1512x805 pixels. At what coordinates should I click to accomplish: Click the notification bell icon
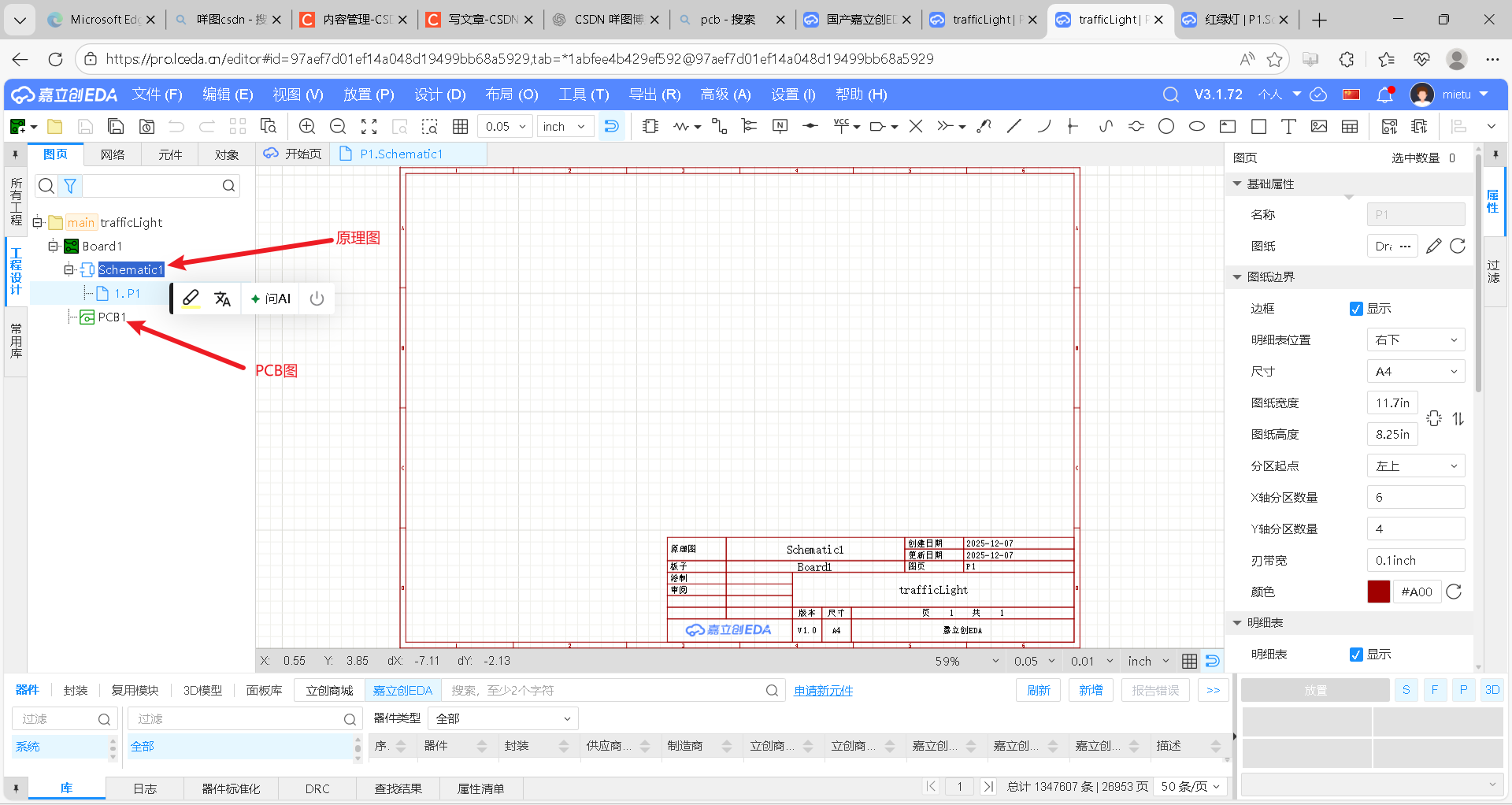tap(1384, 95)
